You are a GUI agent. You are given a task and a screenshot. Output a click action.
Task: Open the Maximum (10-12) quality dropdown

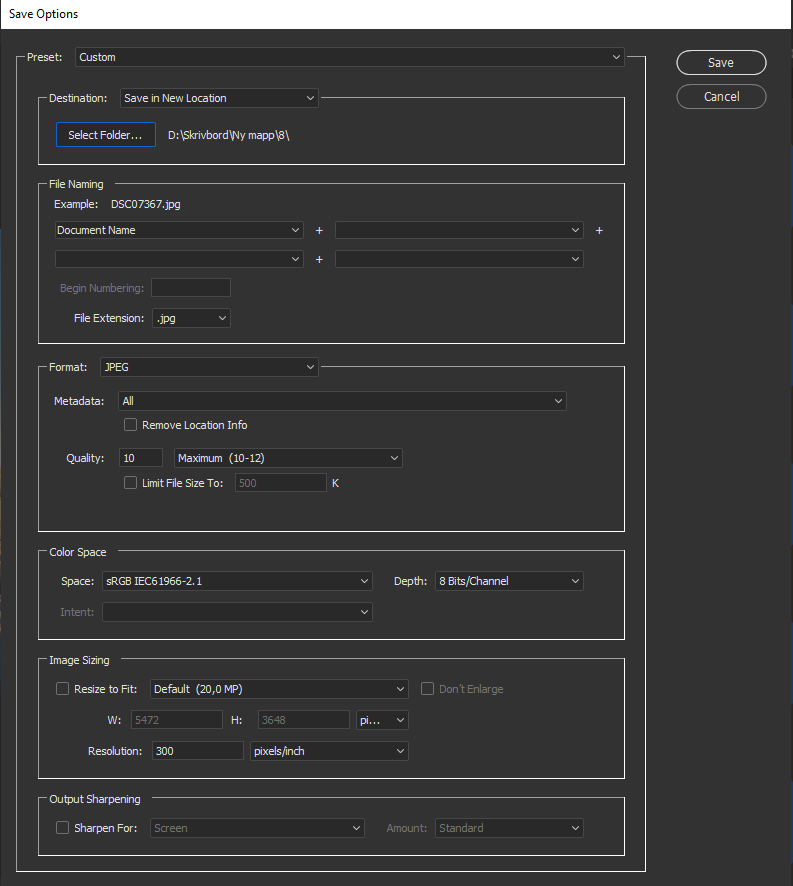click(x=288, y=458)
